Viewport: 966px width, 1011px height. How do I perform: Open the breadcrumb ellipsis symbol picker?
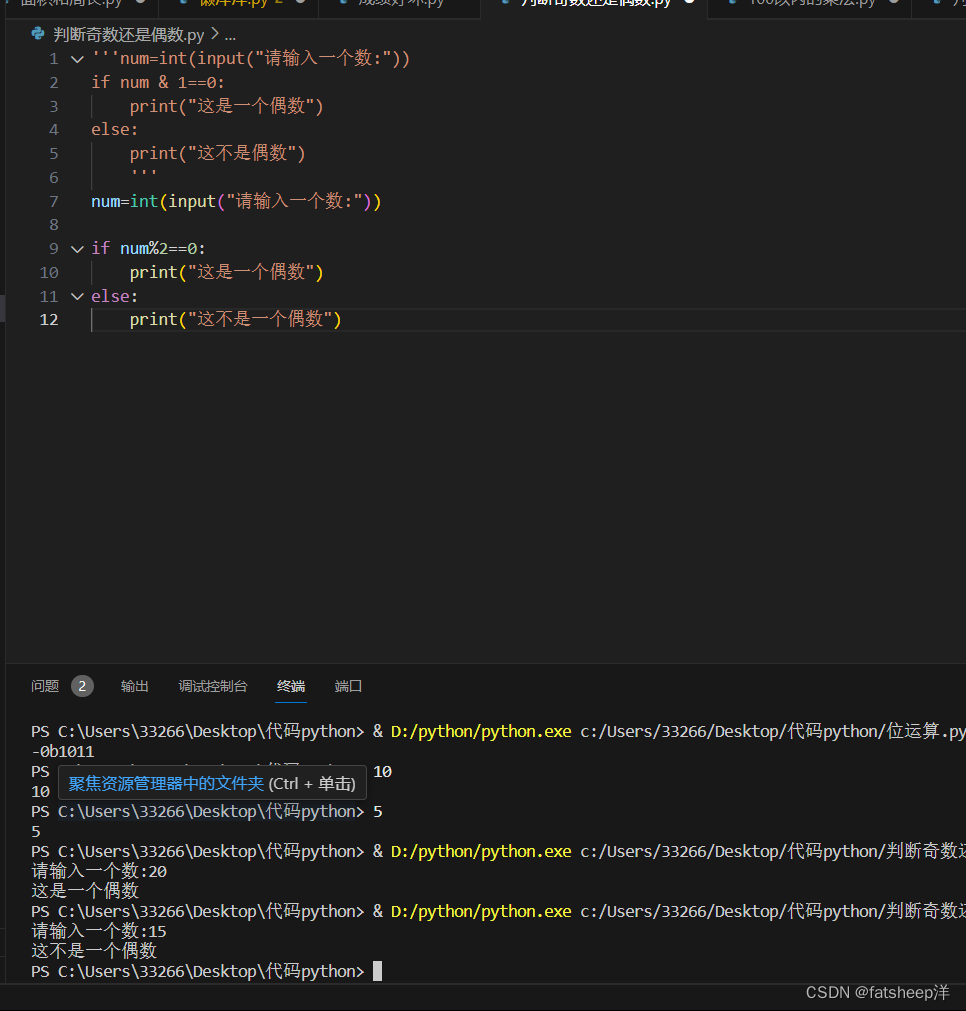[x=230, y=34]
